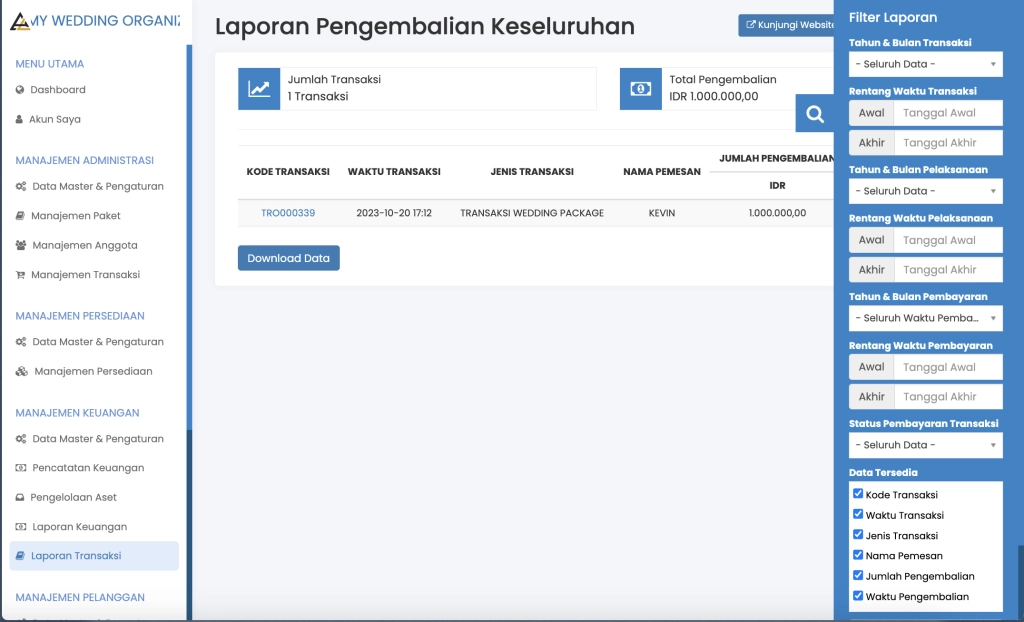Image resolution: width=1024 pixels, height=622 pixels.
Task: Click the Tanggal Awal date field under Rentang Waktu Transaksi
Action: 946,113
